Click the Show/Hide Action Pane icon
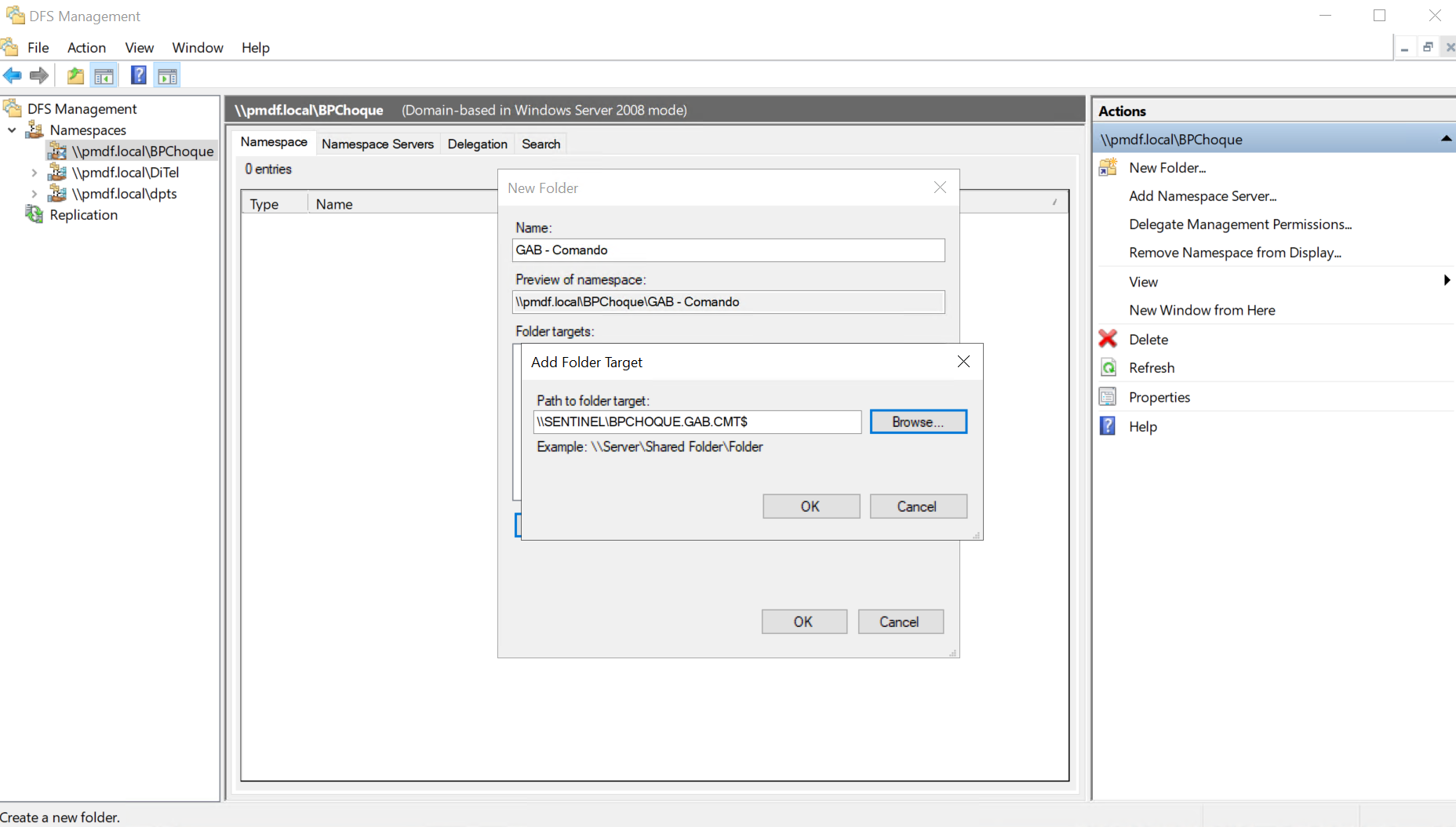The height and width of the screenshot is (827, 1456). point(167,76)
